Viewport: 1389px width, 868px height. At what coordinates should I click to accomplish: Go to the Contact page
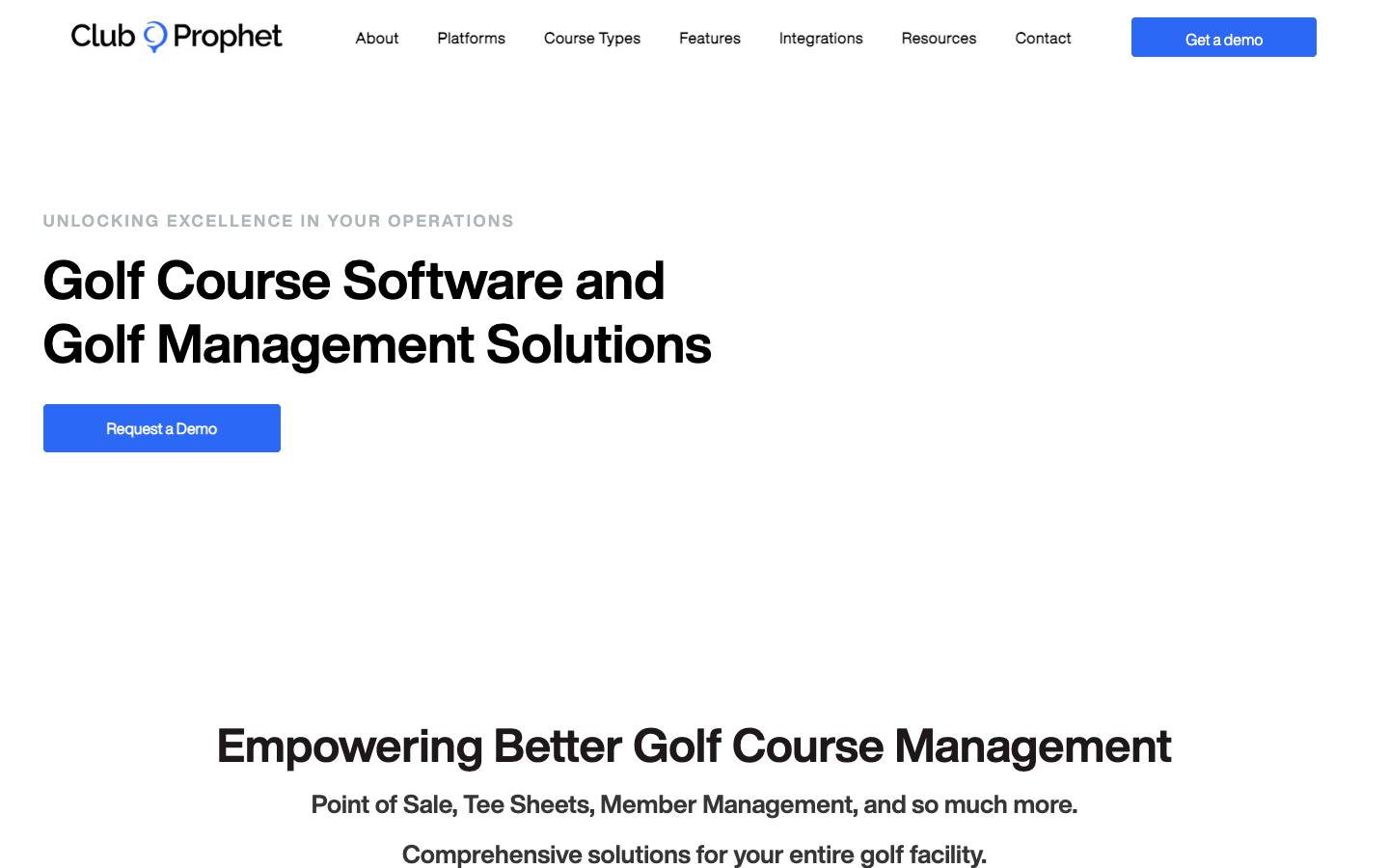coord(1043,39)
